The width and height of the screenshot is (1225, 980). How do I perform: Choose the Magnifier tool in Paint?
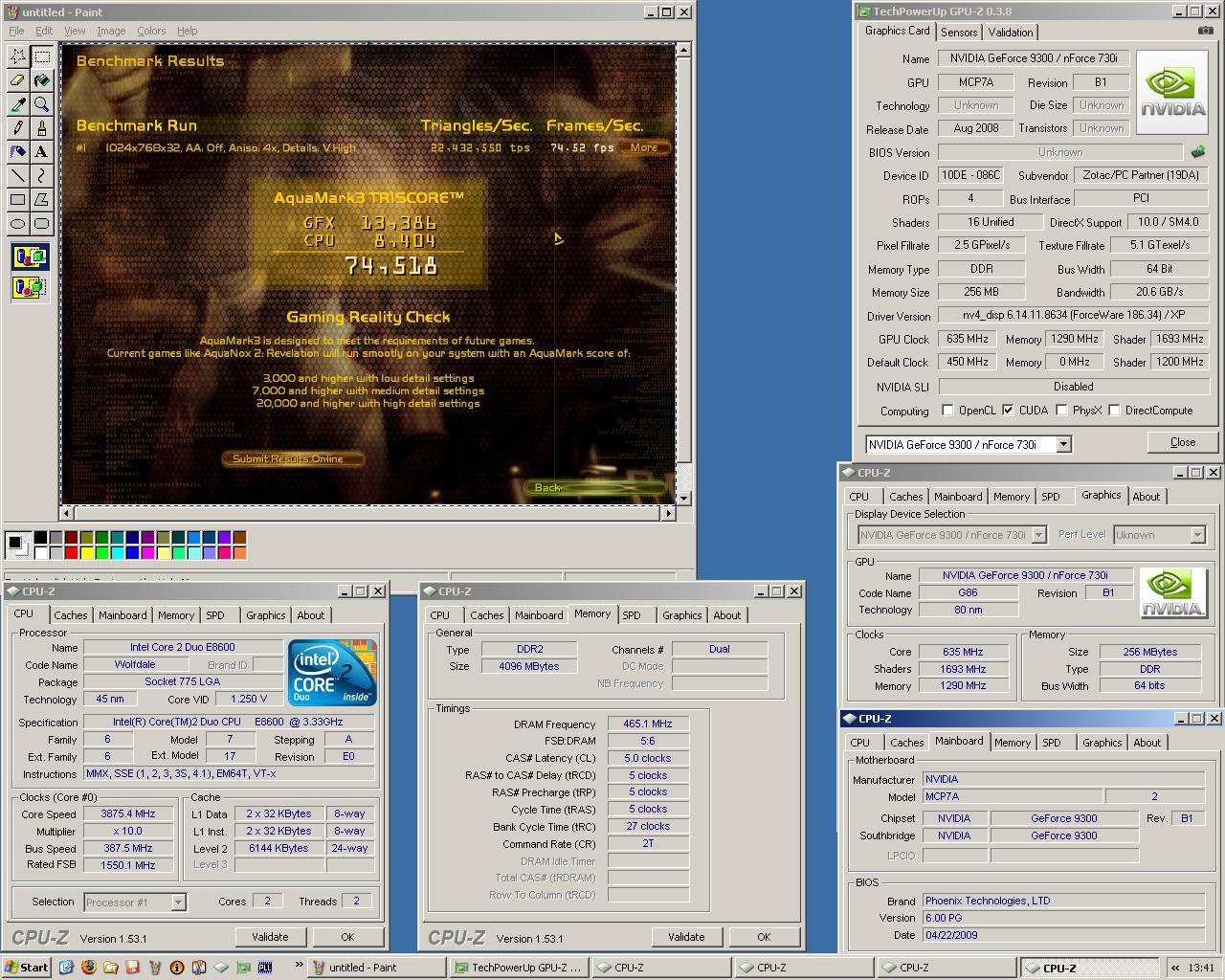(x=42, y=104)
